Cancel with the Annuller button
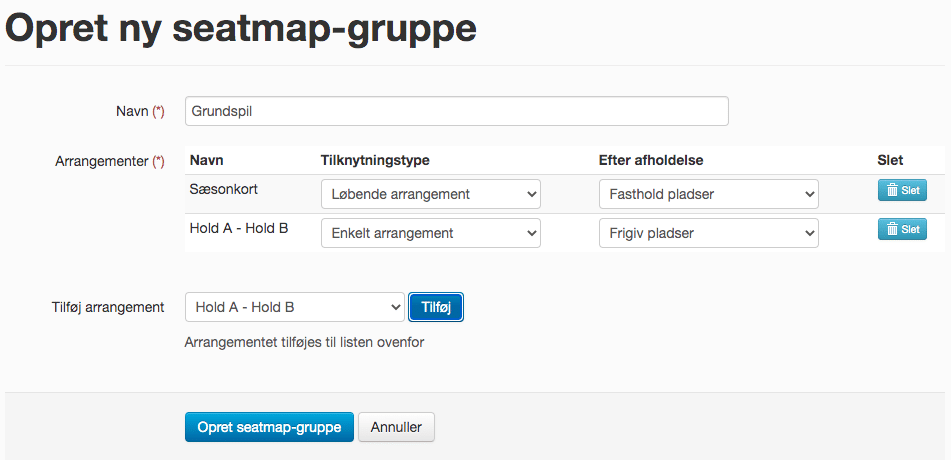The height and width of the screenshot is (460, 951). 396,427
